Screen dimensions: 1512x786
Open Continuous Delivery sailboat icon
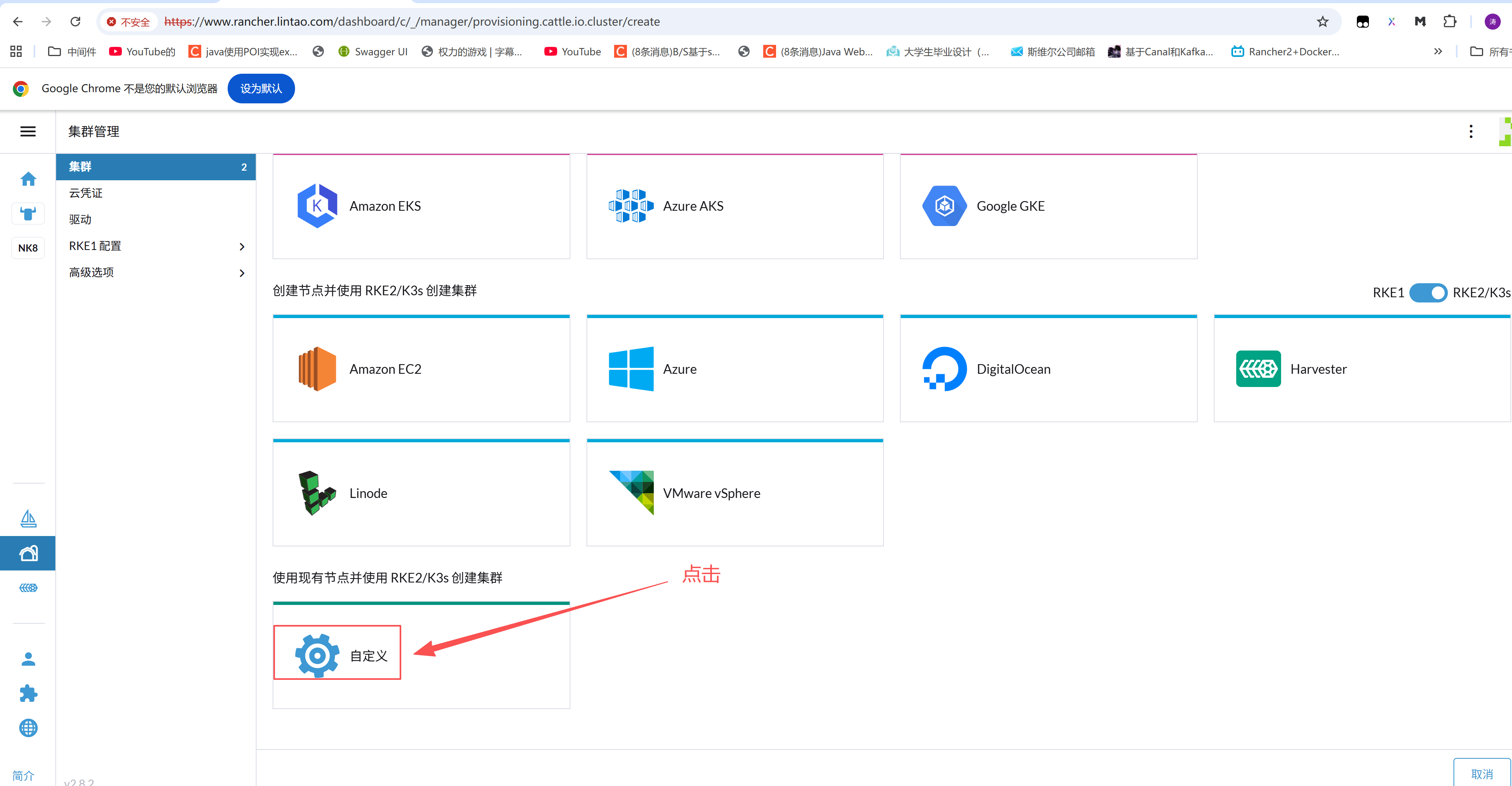point(28,518)
